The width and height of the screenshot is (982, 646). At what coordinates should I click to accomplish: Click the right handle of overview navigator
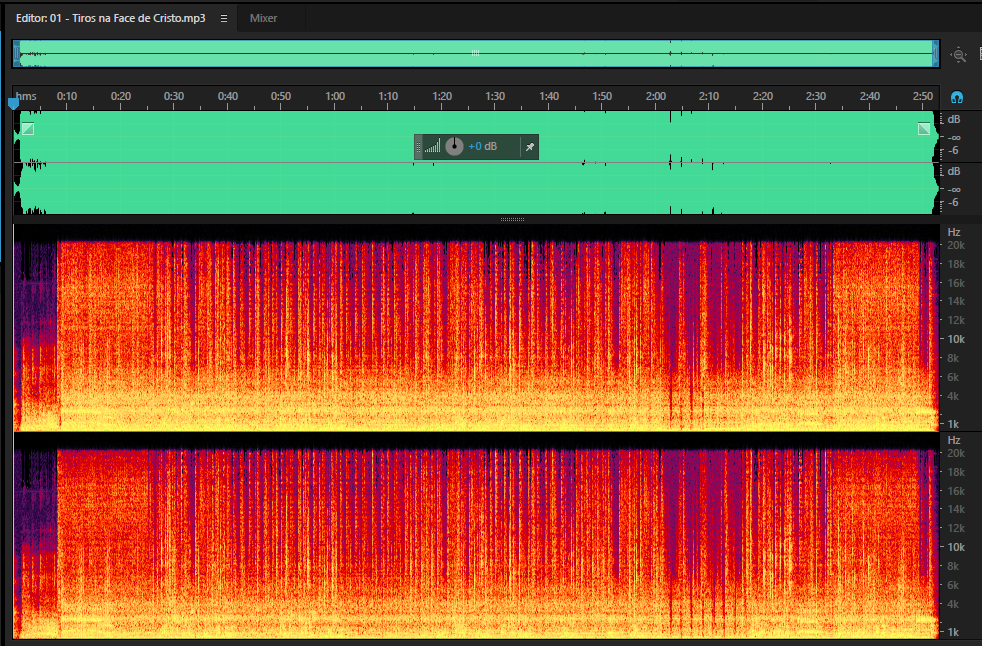[936, 54]
